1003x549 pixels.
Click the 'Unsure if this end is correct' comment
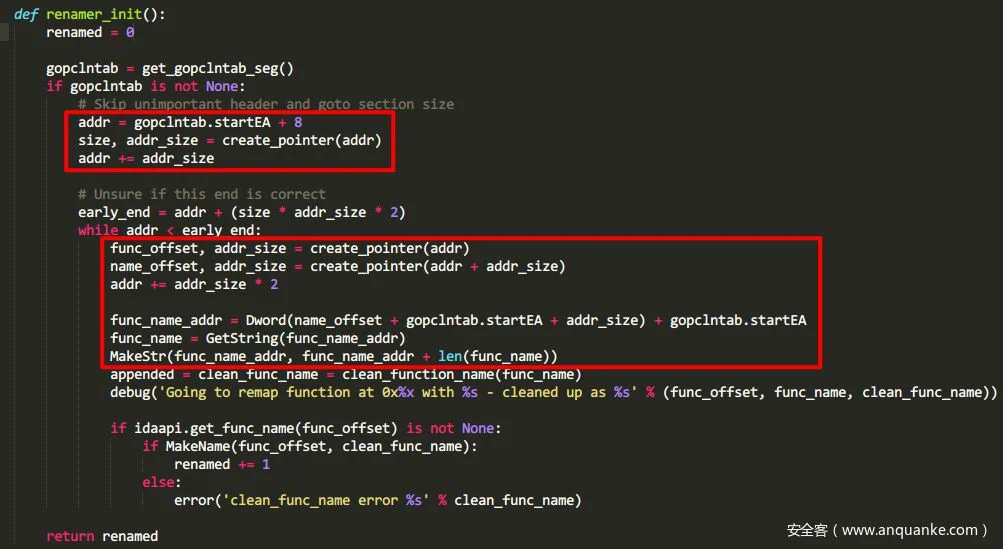(201, 194)
